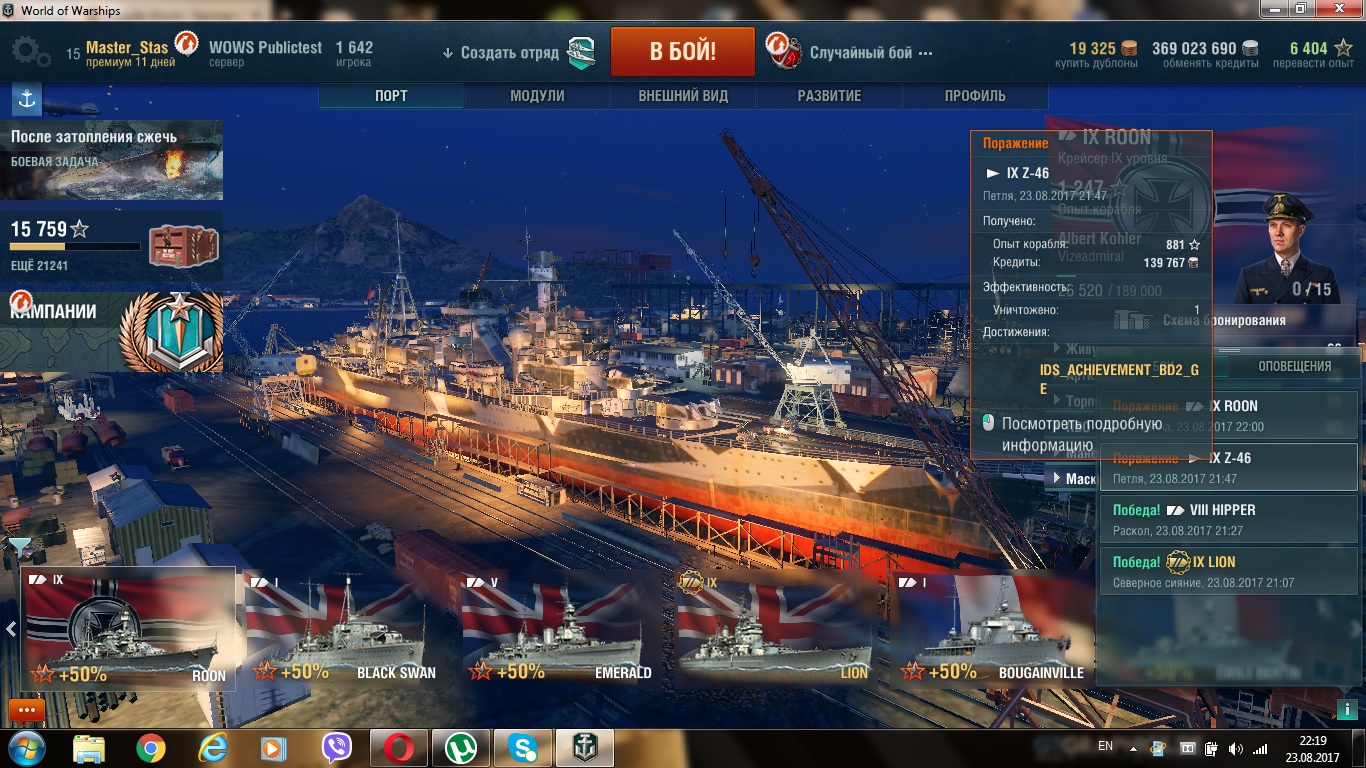
Task: Open Поражение IX ROON battle result
Action: (x=1229, y=416)
